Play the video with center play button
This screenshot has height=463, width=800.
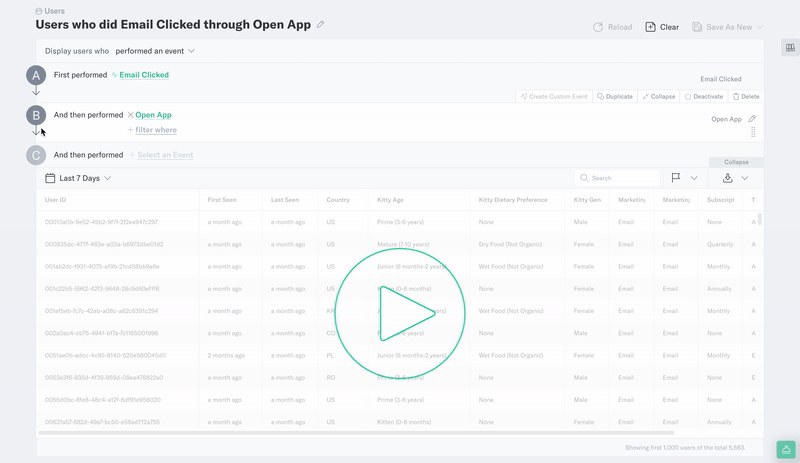point(400,313)
